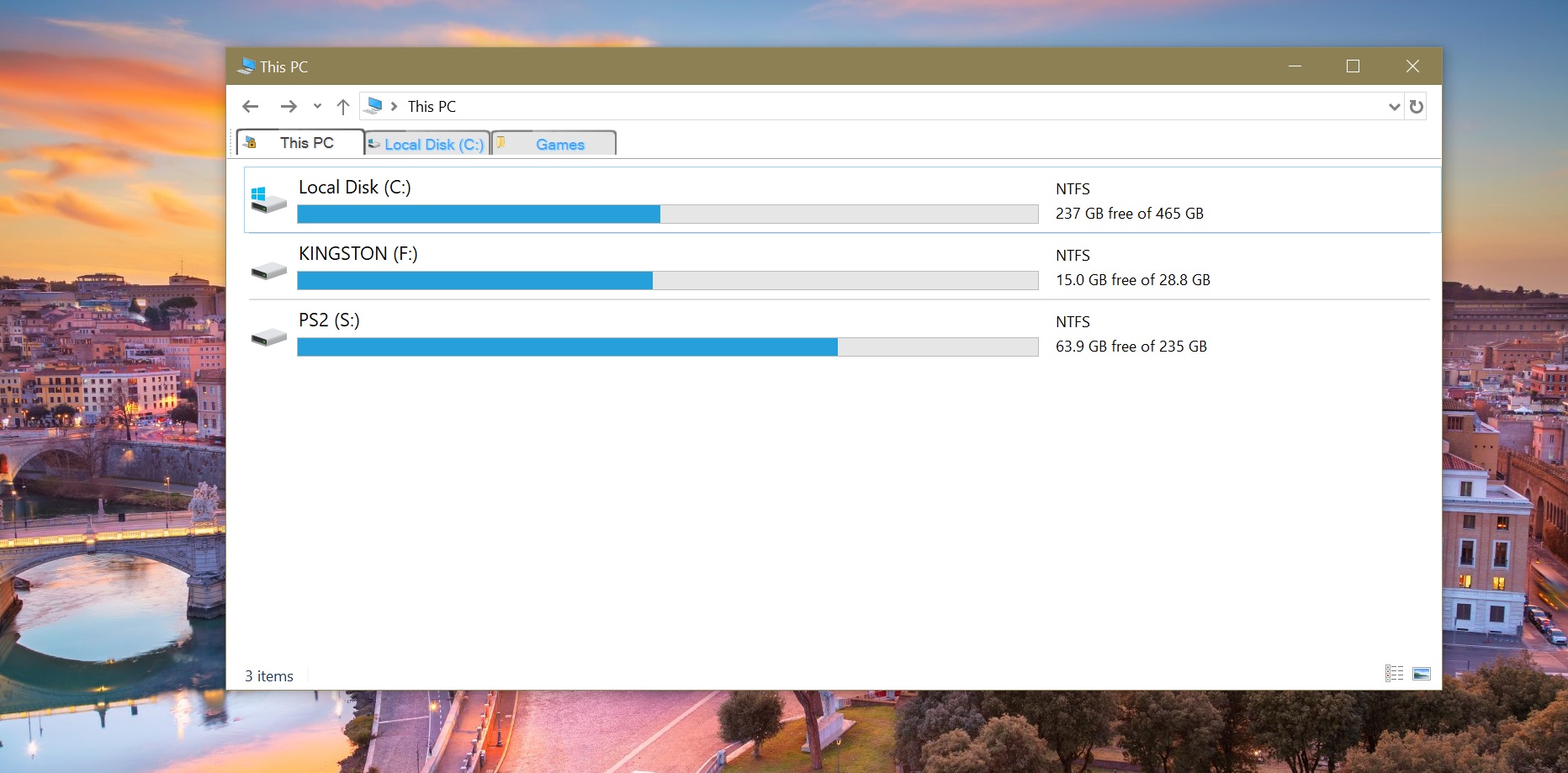The height and width of the screenshot is (773, 1568).
Task: Switch to details view in status bar
Action: click(x=1395, y=674)
